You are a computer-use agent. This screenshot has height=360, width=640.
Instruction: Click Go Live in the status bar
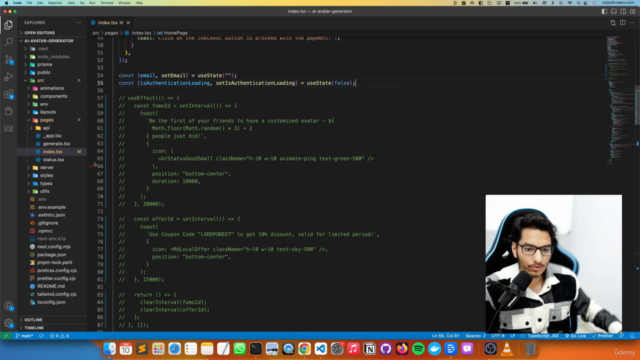pyautogui.click(x=576, y=336)
